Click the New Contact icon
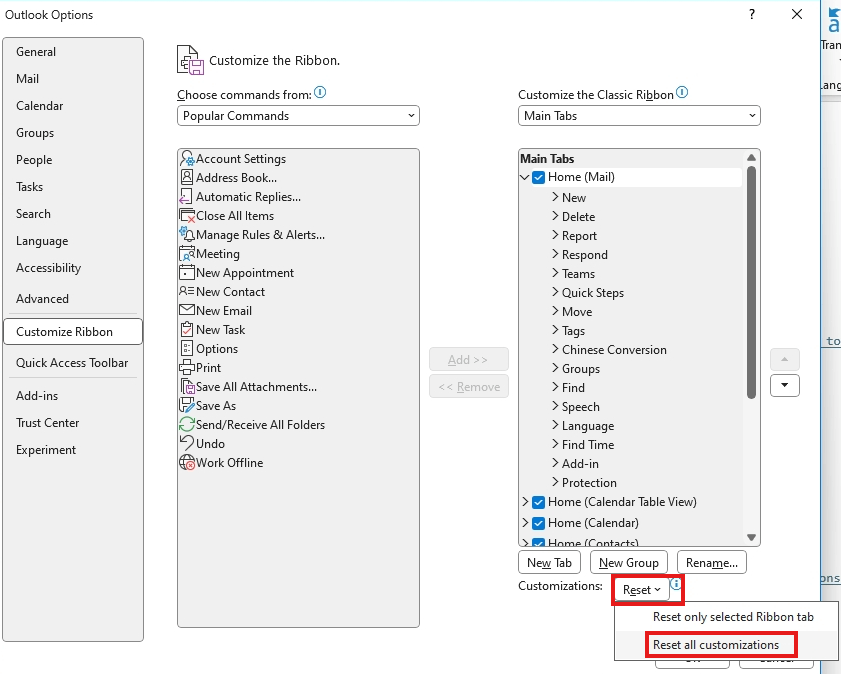The image size is (841, 674). tap(187, 291)
